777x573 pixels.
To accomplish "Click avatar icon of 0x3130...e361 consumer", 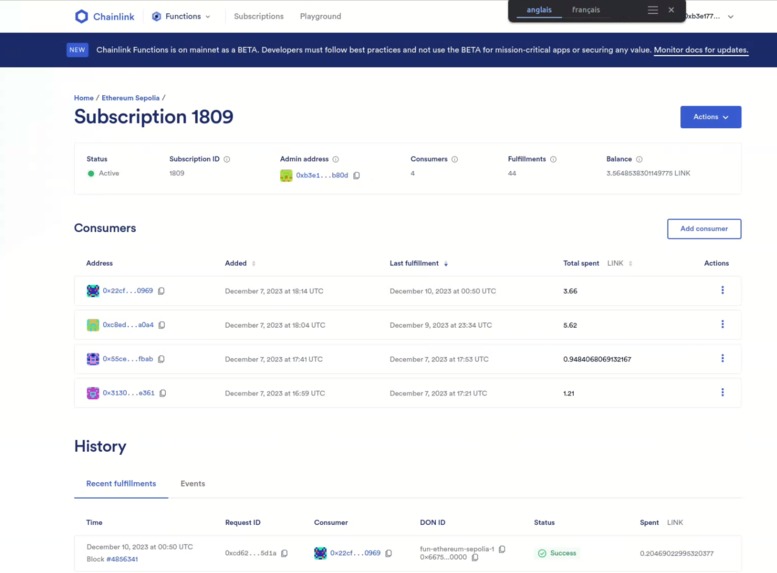I will 93,393.
